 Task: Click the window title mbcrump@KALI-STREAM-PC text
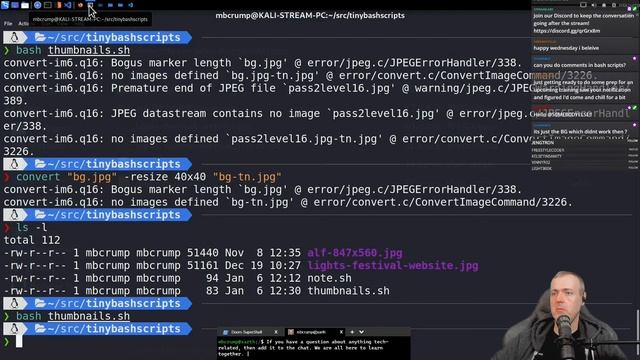point(310,16)
